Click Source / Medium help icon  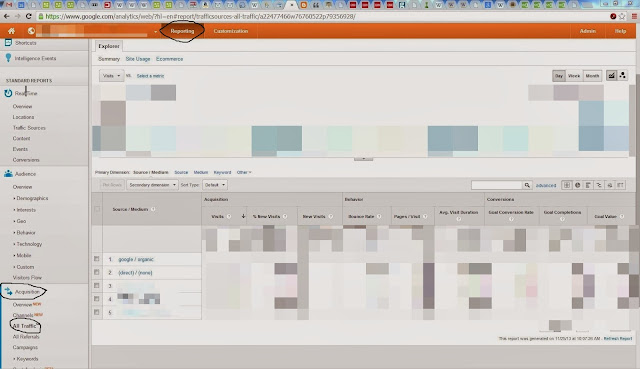pos(153,209)
